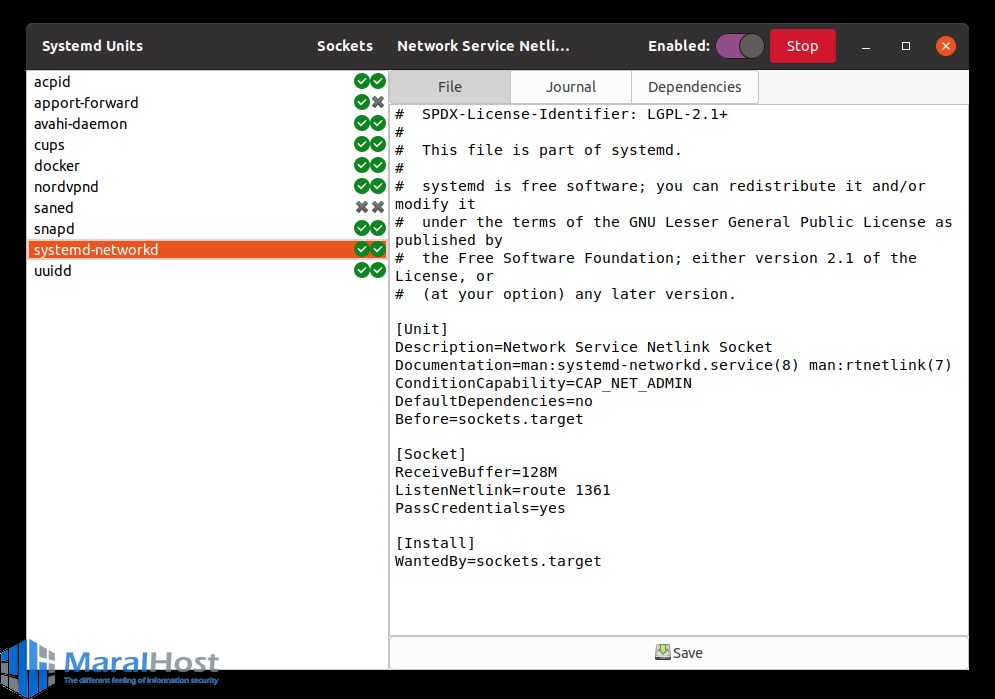995x699 pixels.
Task: Open the Dependencies tab
Action: click(694, 87)
